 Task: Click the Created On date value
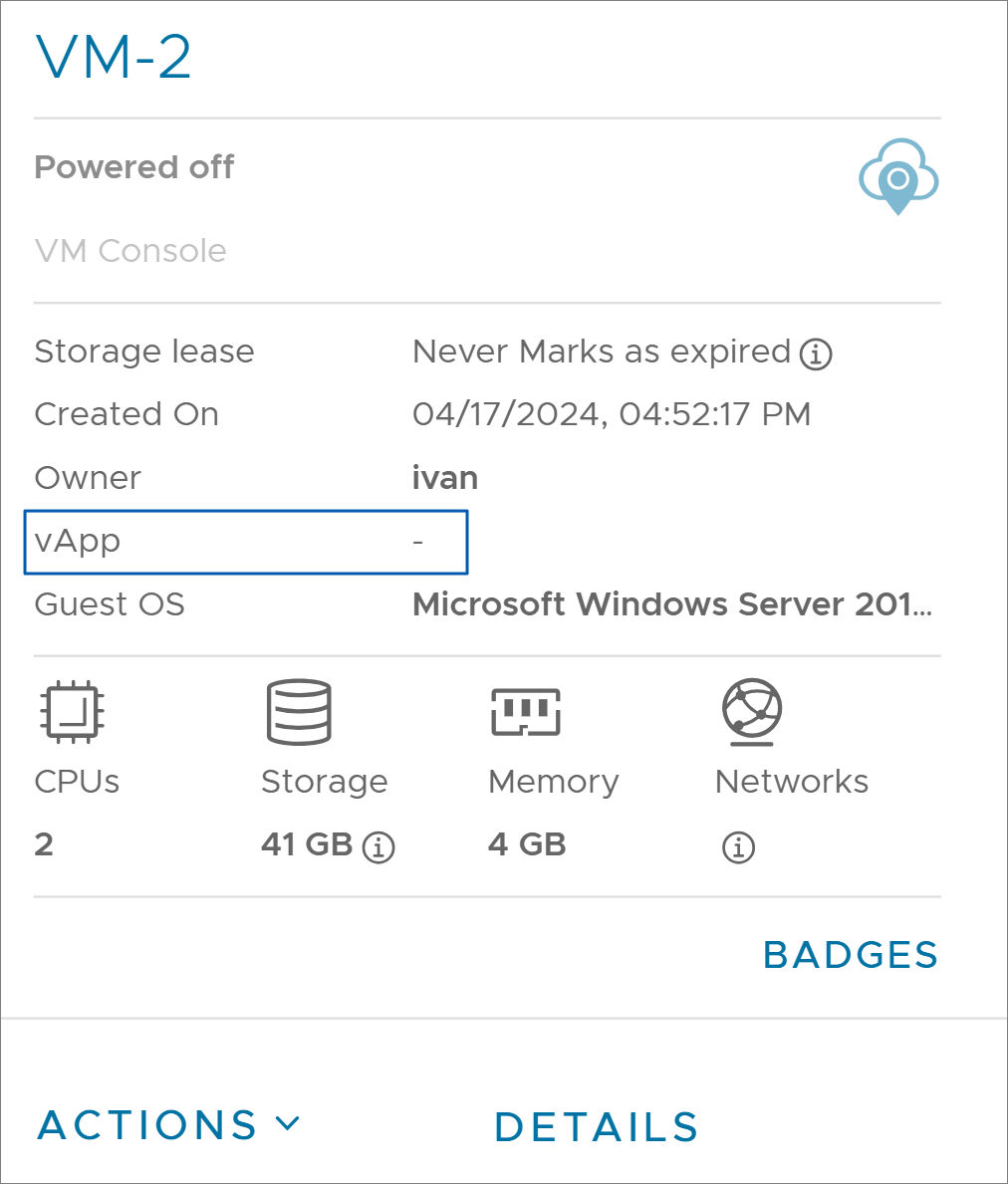coord(612,414)
